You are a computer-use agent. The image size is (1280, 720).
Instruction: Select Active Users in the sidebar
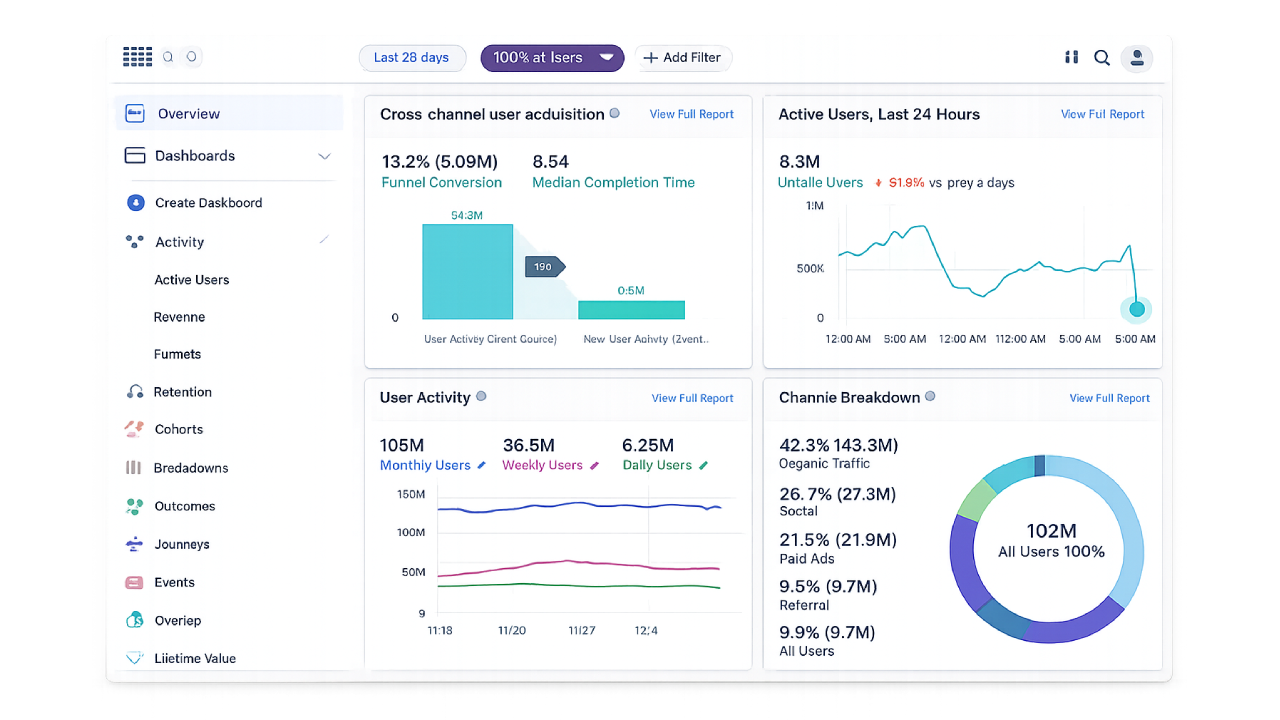[x=192, y=280]
